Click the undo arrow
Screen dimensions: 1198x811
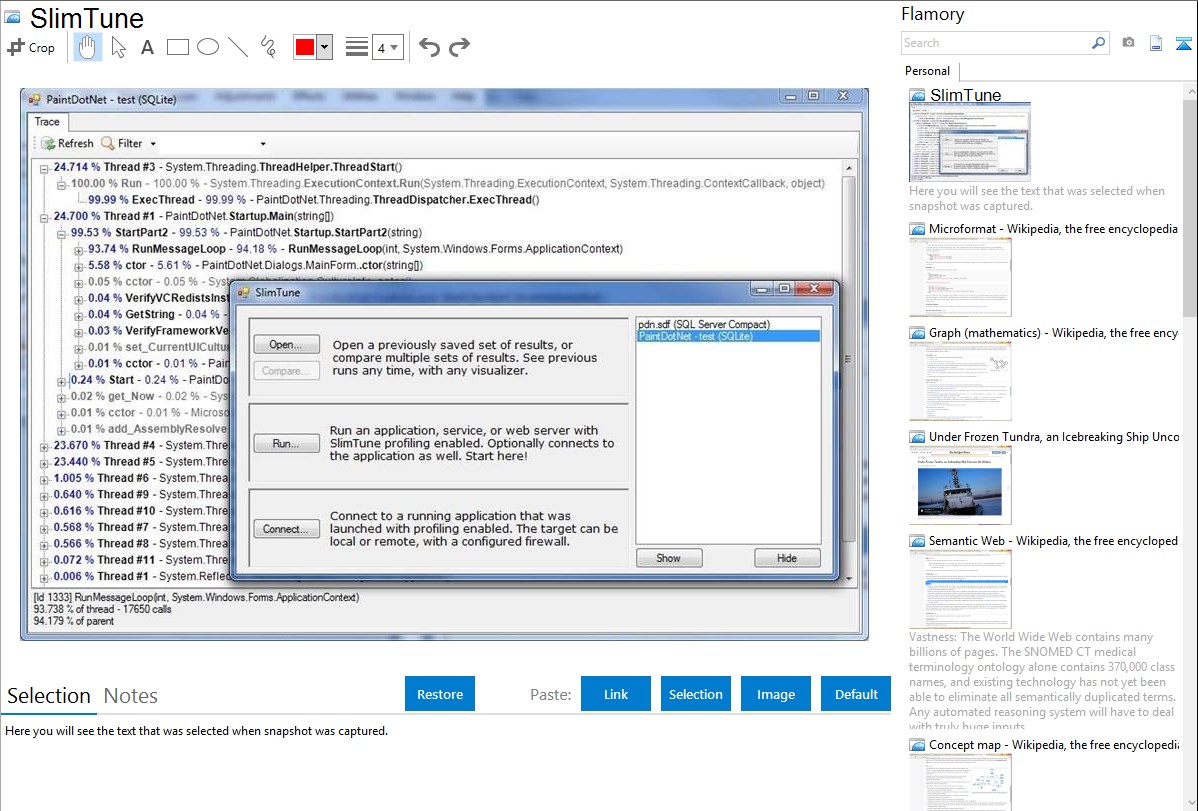(x=429, y=47)
